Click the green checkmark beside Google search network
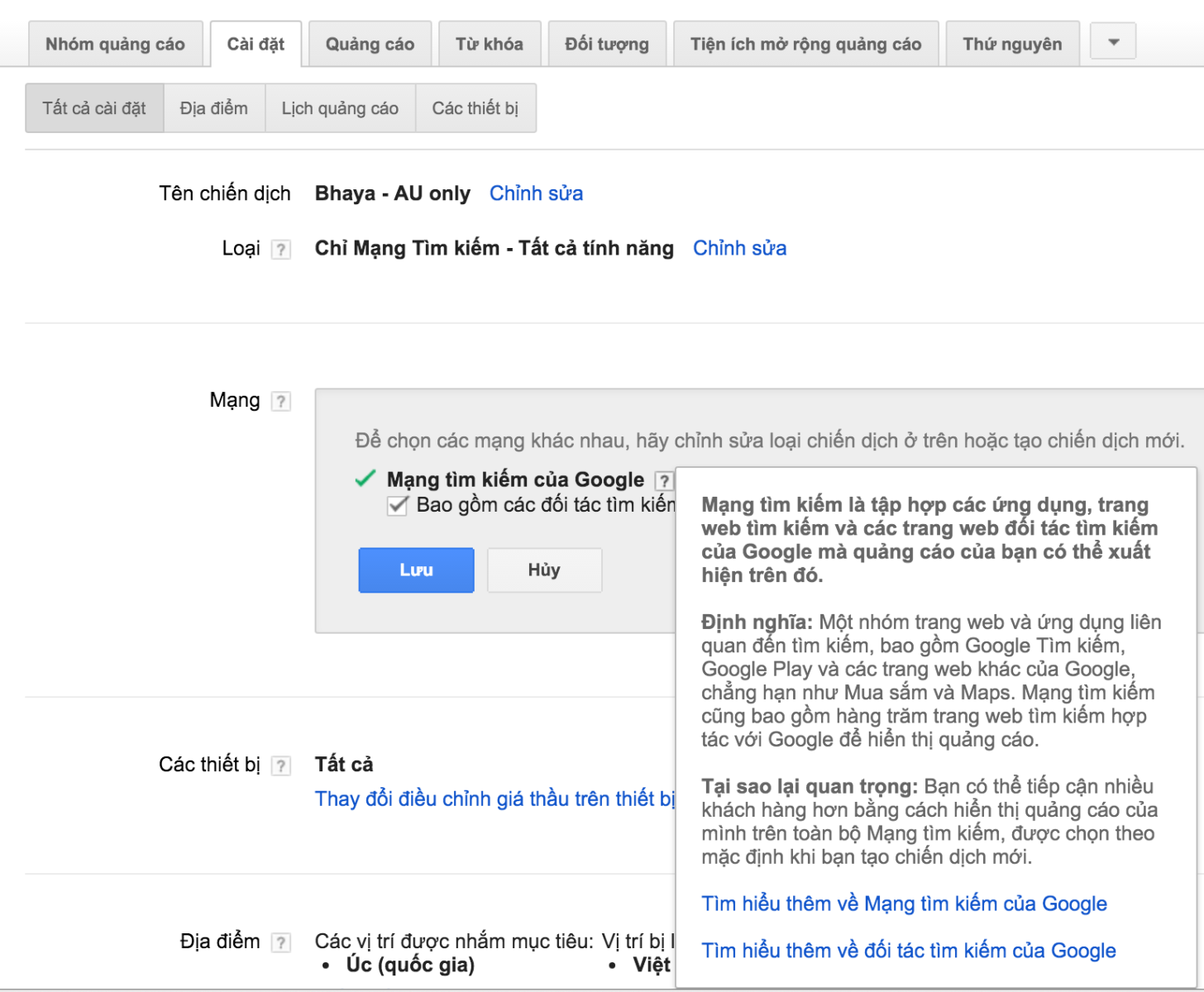This screenshot has height=992, width=1204. coord(367,478)
